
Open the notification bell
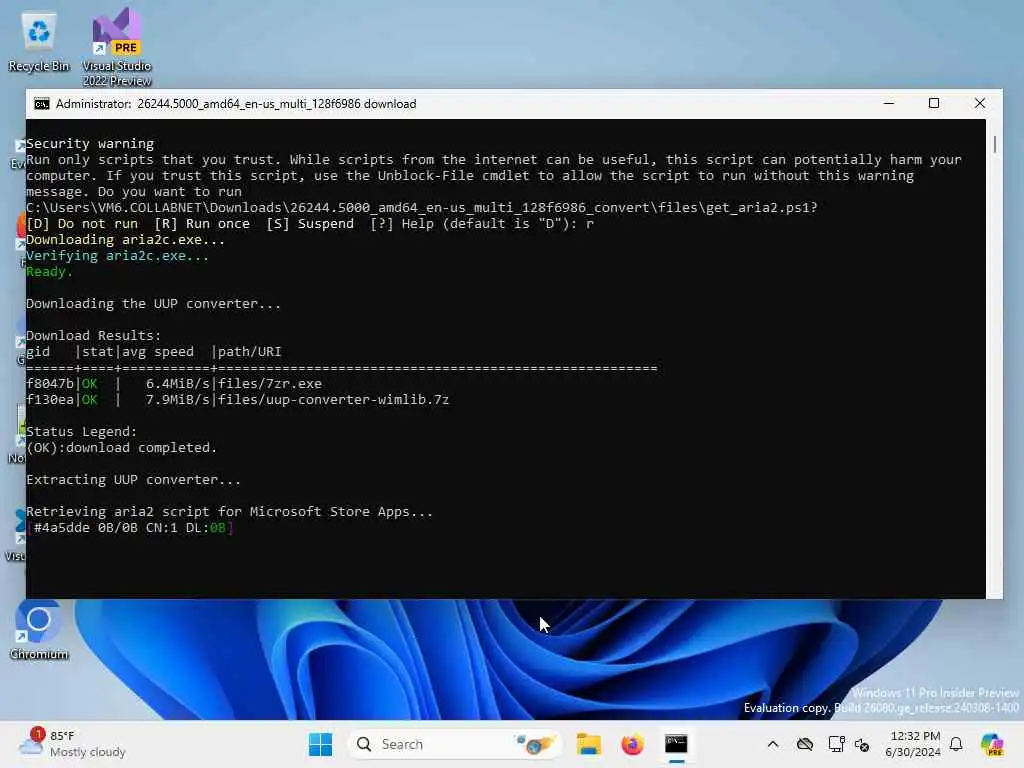tap(956, 744)
